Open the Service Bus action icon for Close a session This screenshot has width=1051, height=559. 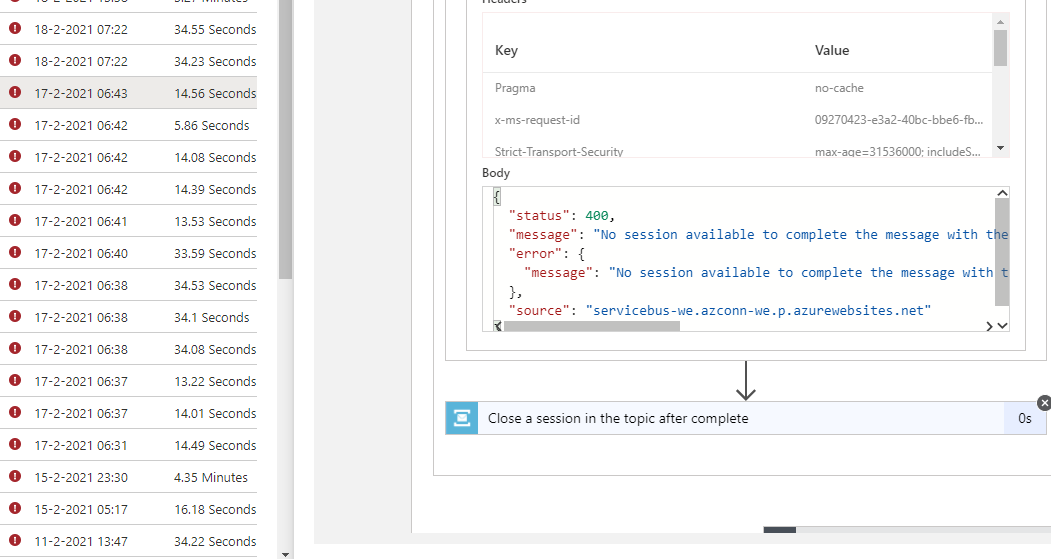coord(462,418)
